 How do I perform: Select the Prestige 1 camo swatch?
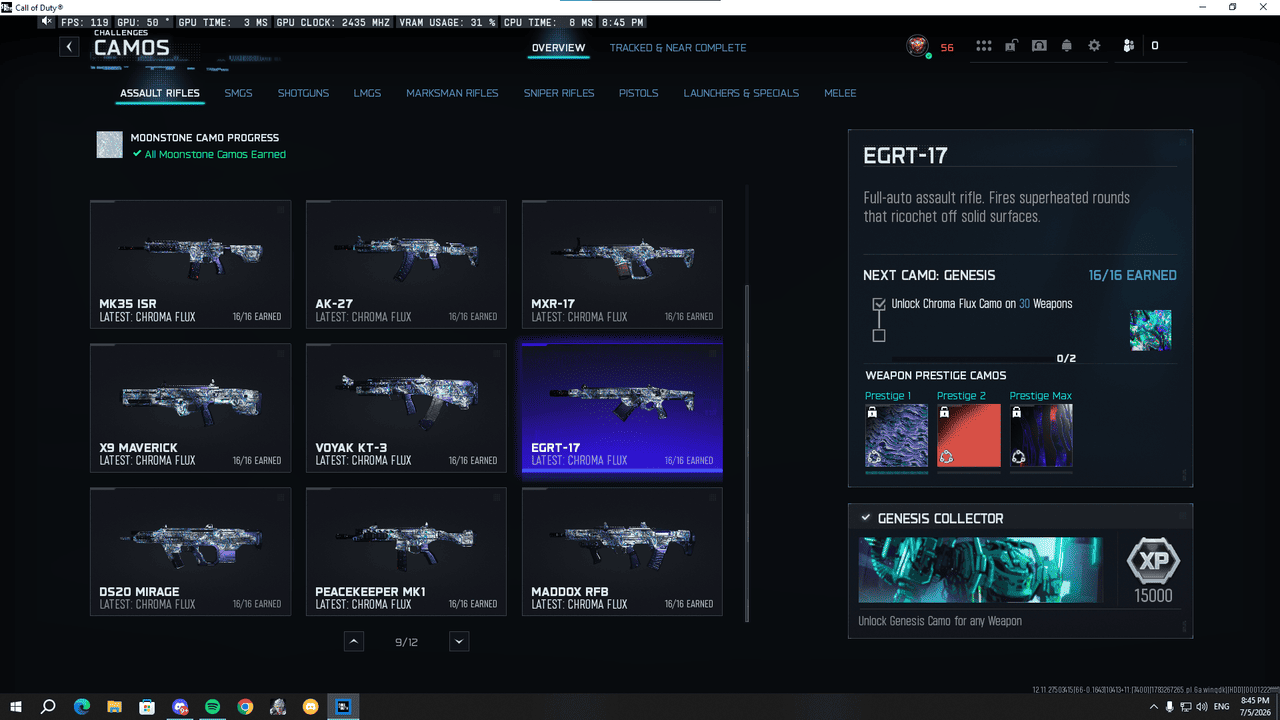click(896, 436)
